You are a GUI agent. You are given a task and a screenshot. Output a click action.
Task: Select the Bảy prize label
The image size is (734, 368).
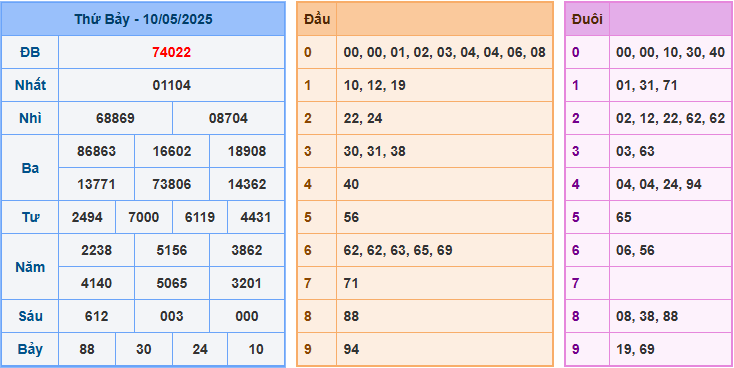click(x=30, y=349)
